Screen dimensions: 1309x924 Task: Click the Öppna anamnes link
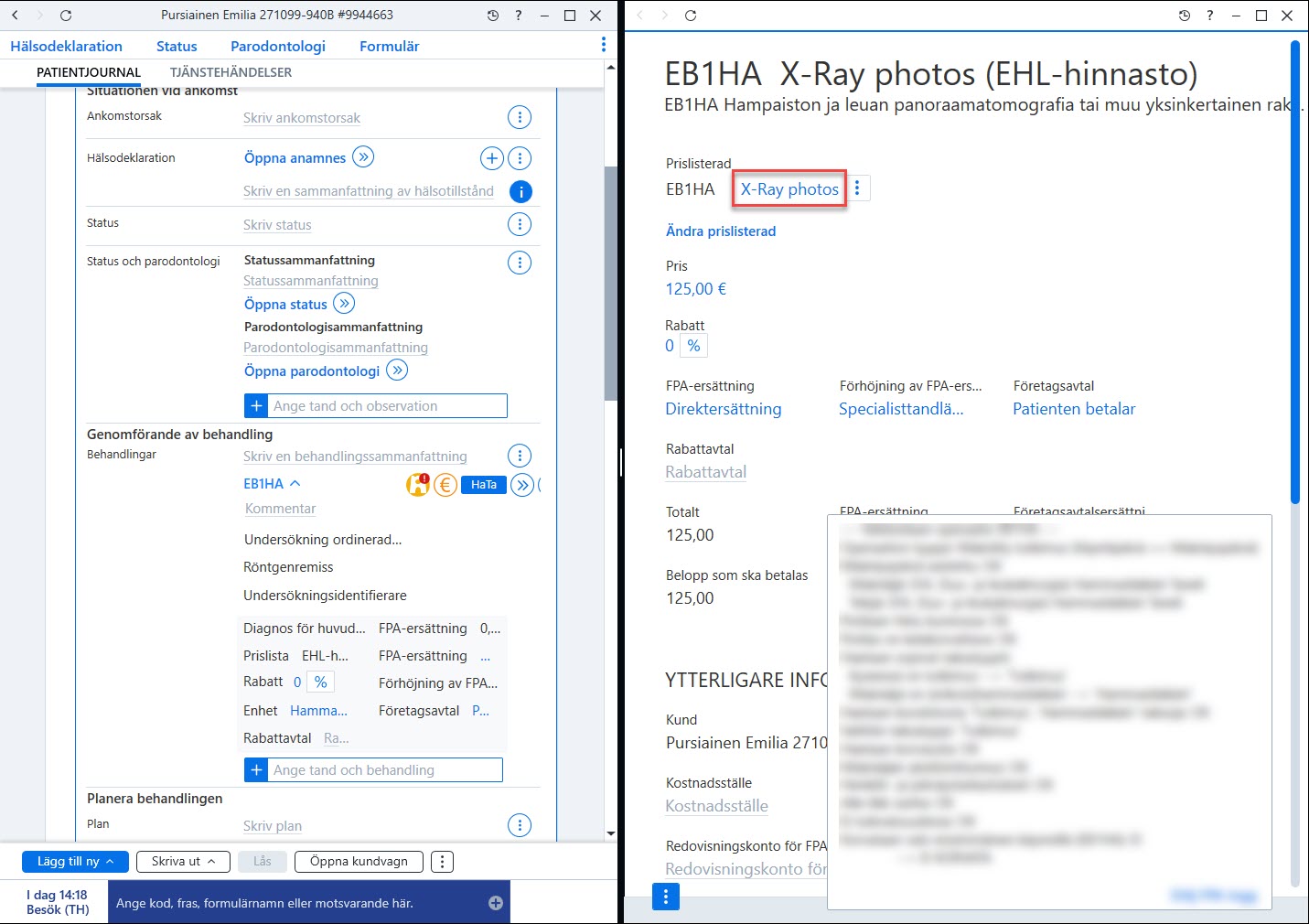[x=295, y=158]
